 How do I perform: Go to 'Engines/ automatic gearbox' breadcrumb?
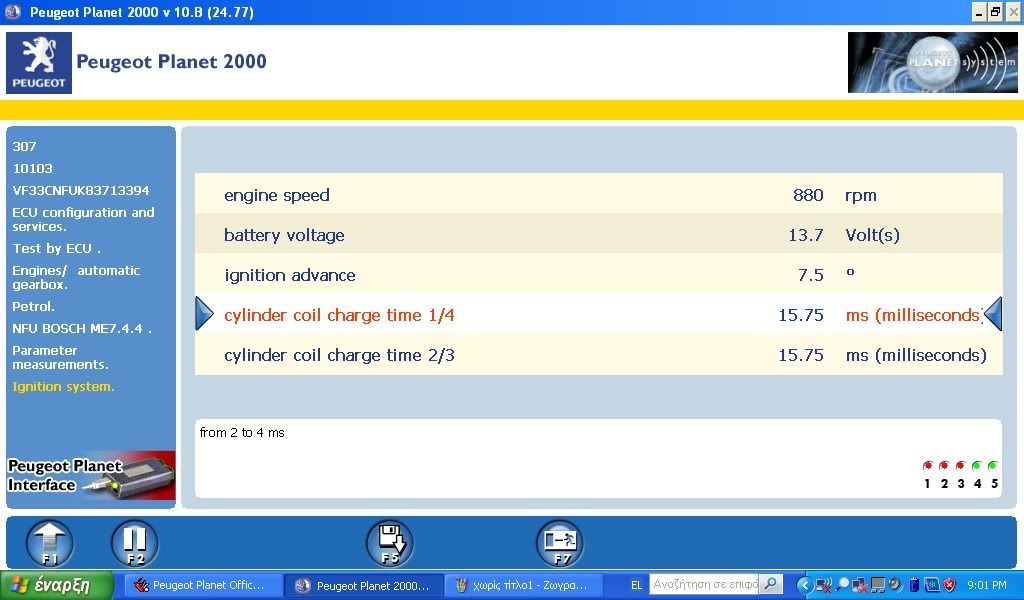tap(76, 277)
